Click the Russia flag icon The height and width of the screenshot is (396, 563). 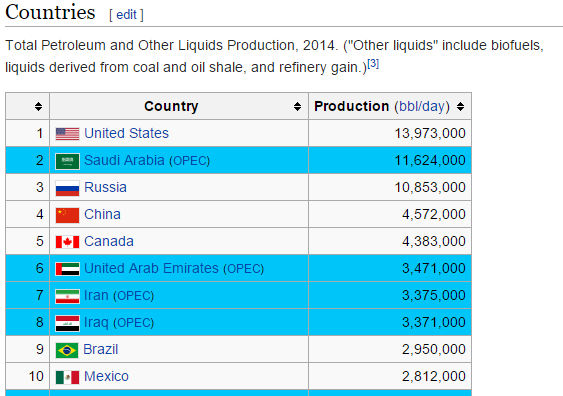(x=68, y=188)
